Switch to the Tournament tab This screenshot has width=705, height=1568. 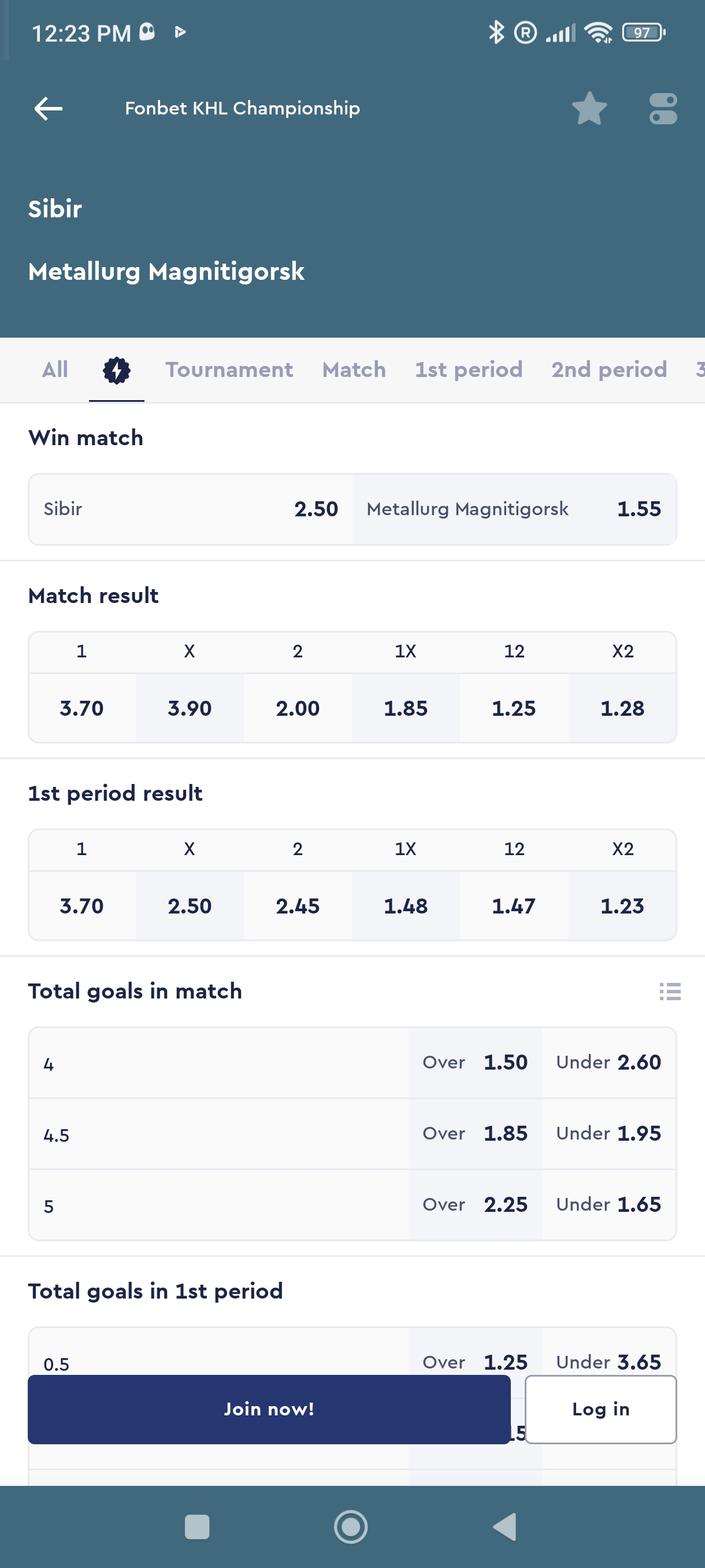point(229,370)
